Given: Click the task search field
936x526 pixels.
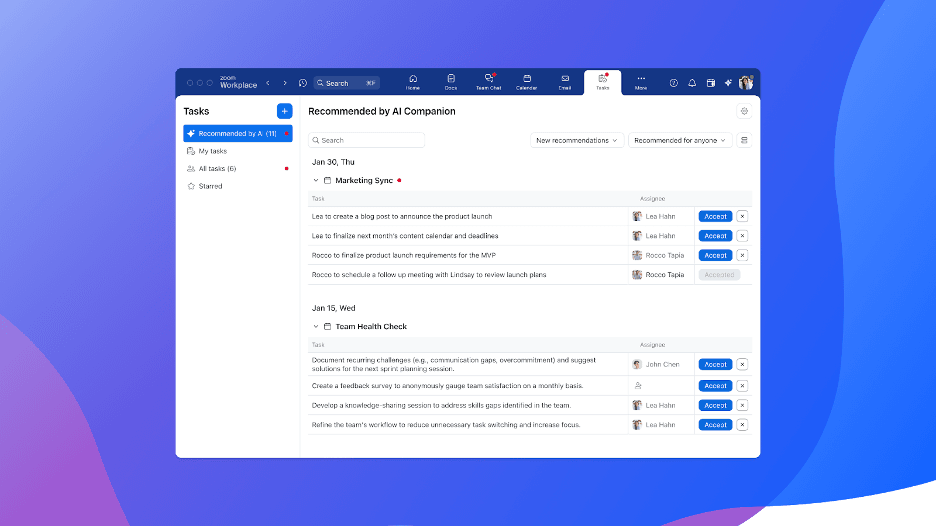Looking at the screenshot, I should coord(367,140).
